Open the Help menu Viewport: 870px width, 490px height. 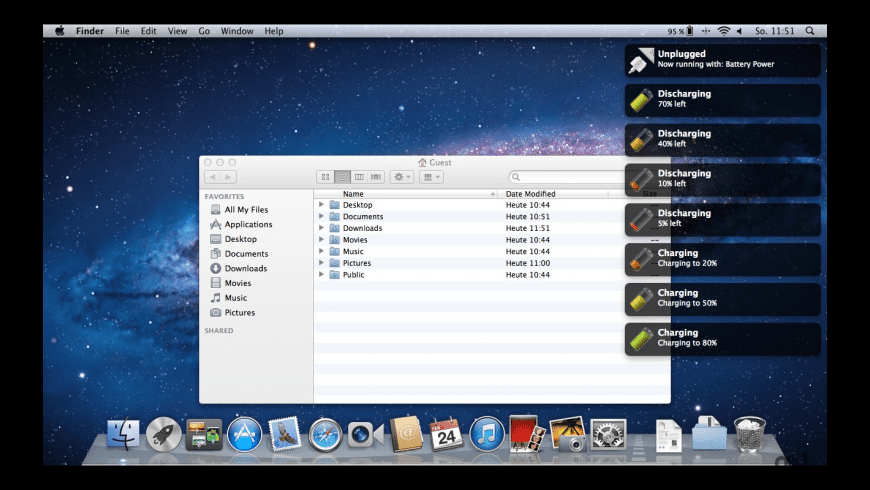coord(274,31)
